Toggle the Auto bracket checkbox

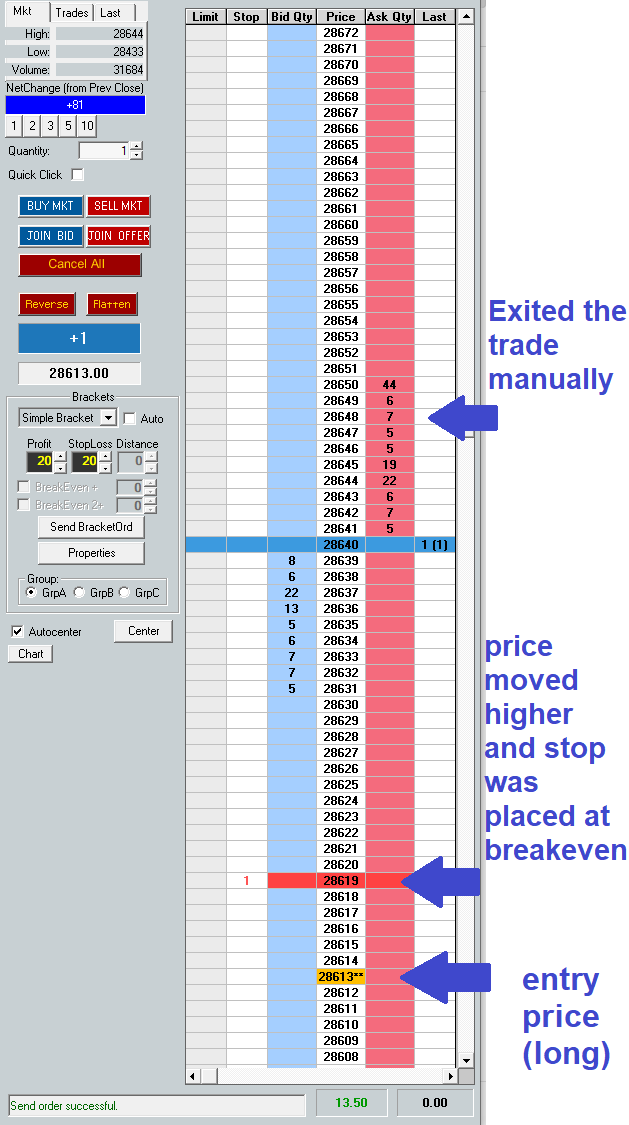pos(129,419)
